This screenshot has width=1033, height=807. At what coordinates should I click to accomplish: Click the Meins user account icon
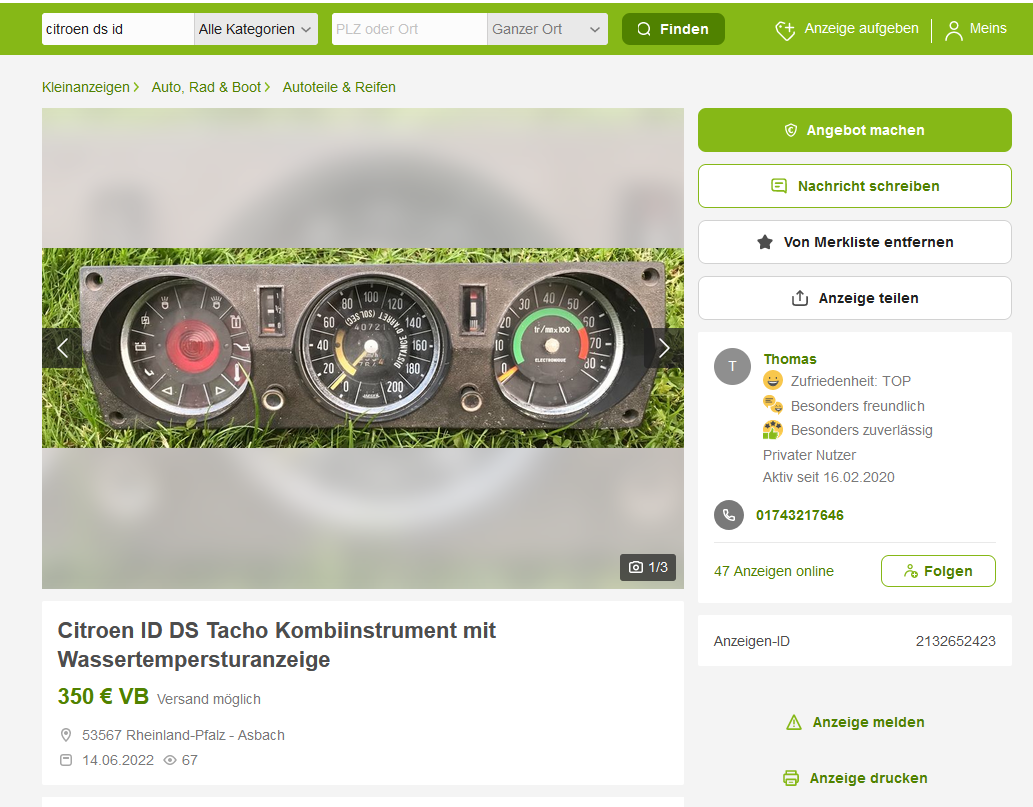click(954, 30)
